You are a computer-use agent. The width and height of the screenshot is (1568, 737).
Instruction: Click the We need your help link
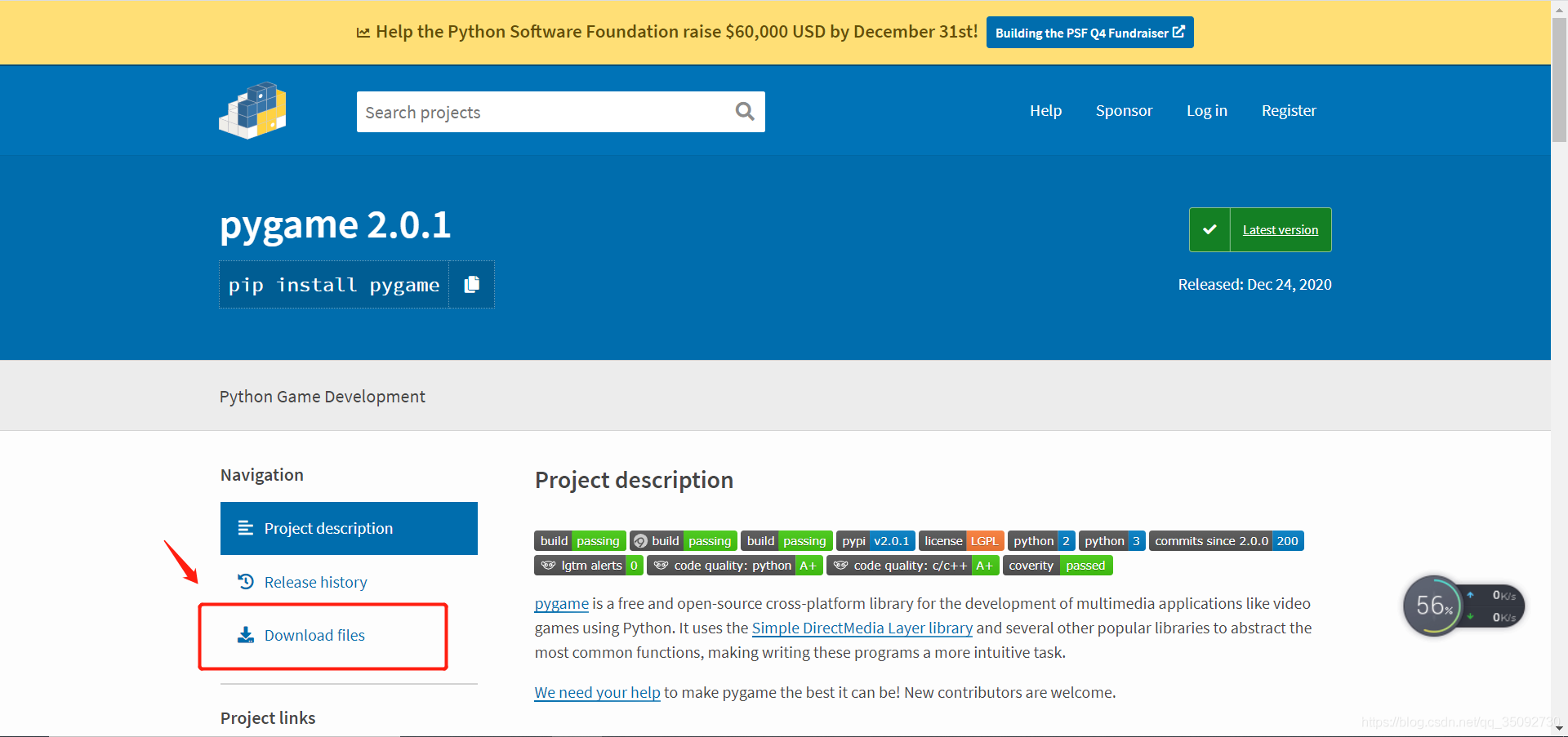pyautogui.click(x=598, y=693)
